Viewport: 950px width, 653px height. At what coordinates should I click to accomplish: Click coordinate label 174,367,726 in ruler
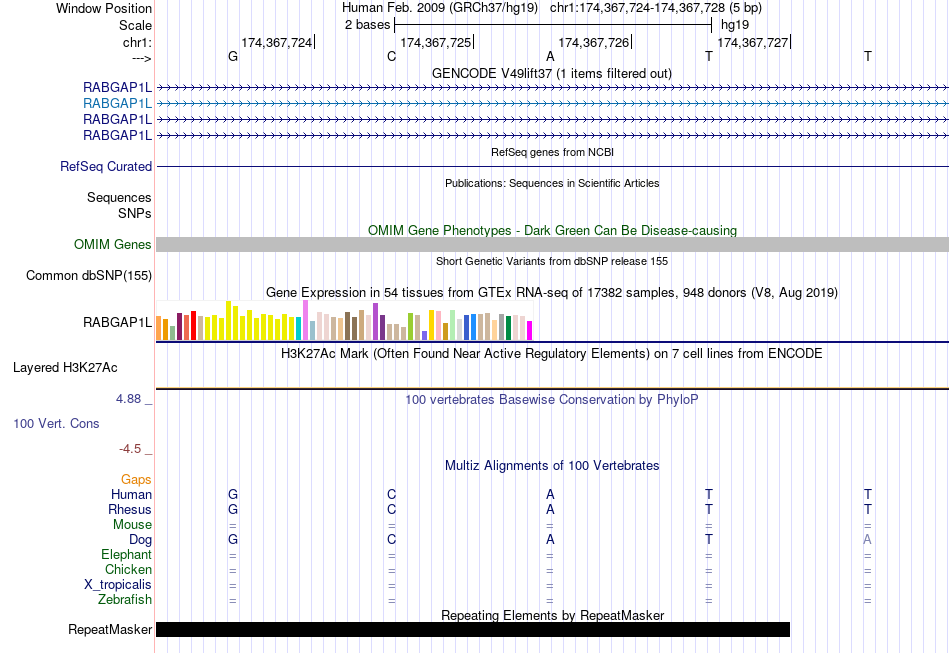[x=594, y=42]
